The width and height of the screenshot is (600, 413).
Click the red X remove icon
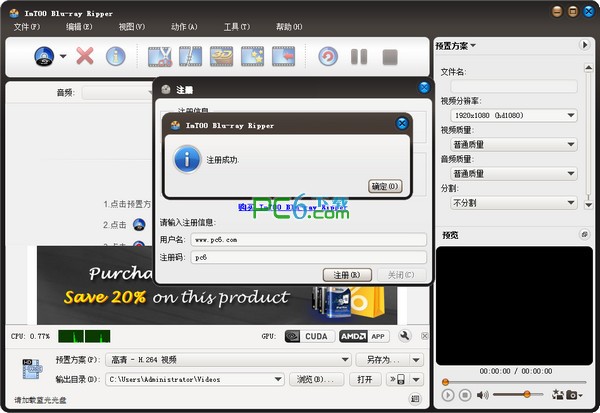pyautogui.click(x=85, y=56)
